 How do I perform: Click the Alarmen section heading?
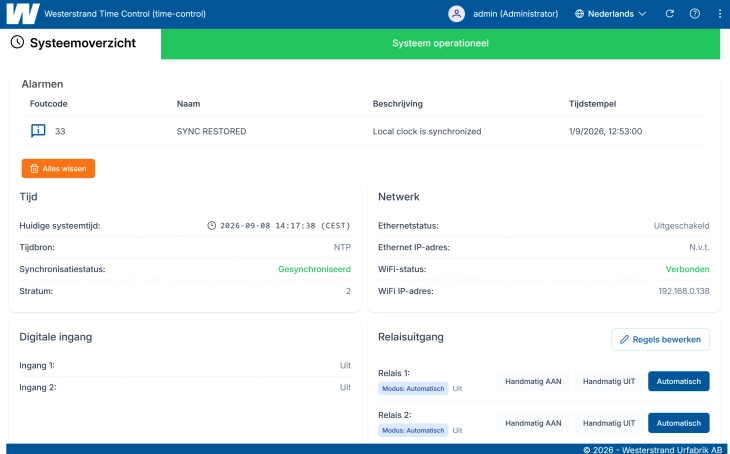pos(42,84)
